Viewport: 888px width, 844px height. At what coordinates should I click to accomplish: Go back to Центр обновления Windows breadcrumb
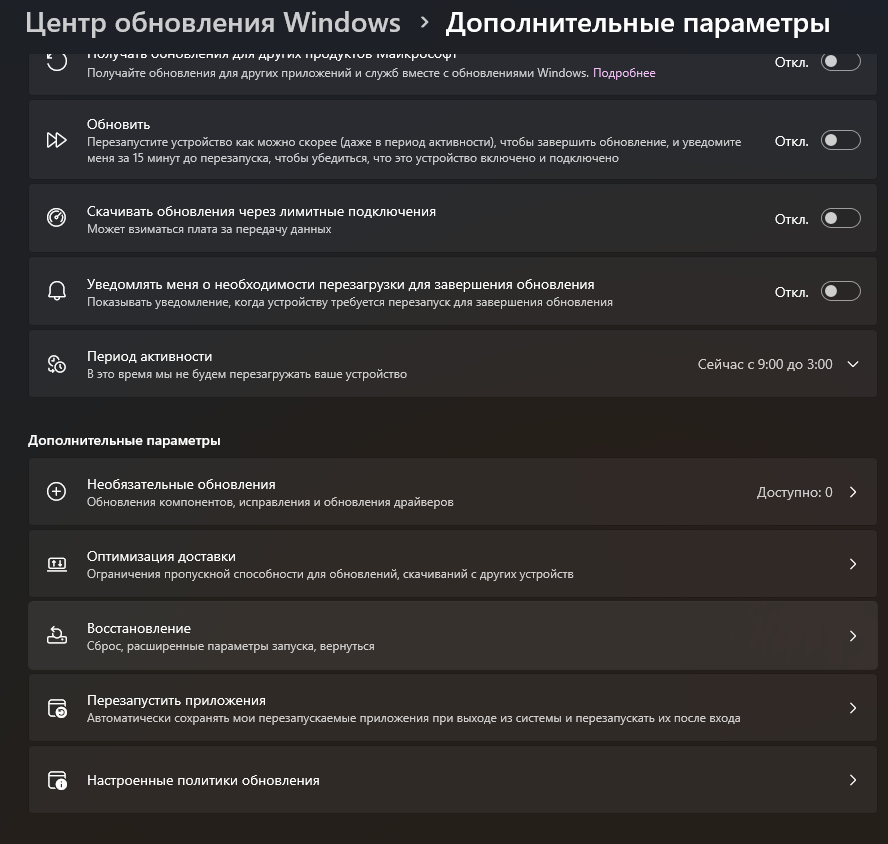coord(213,23)
